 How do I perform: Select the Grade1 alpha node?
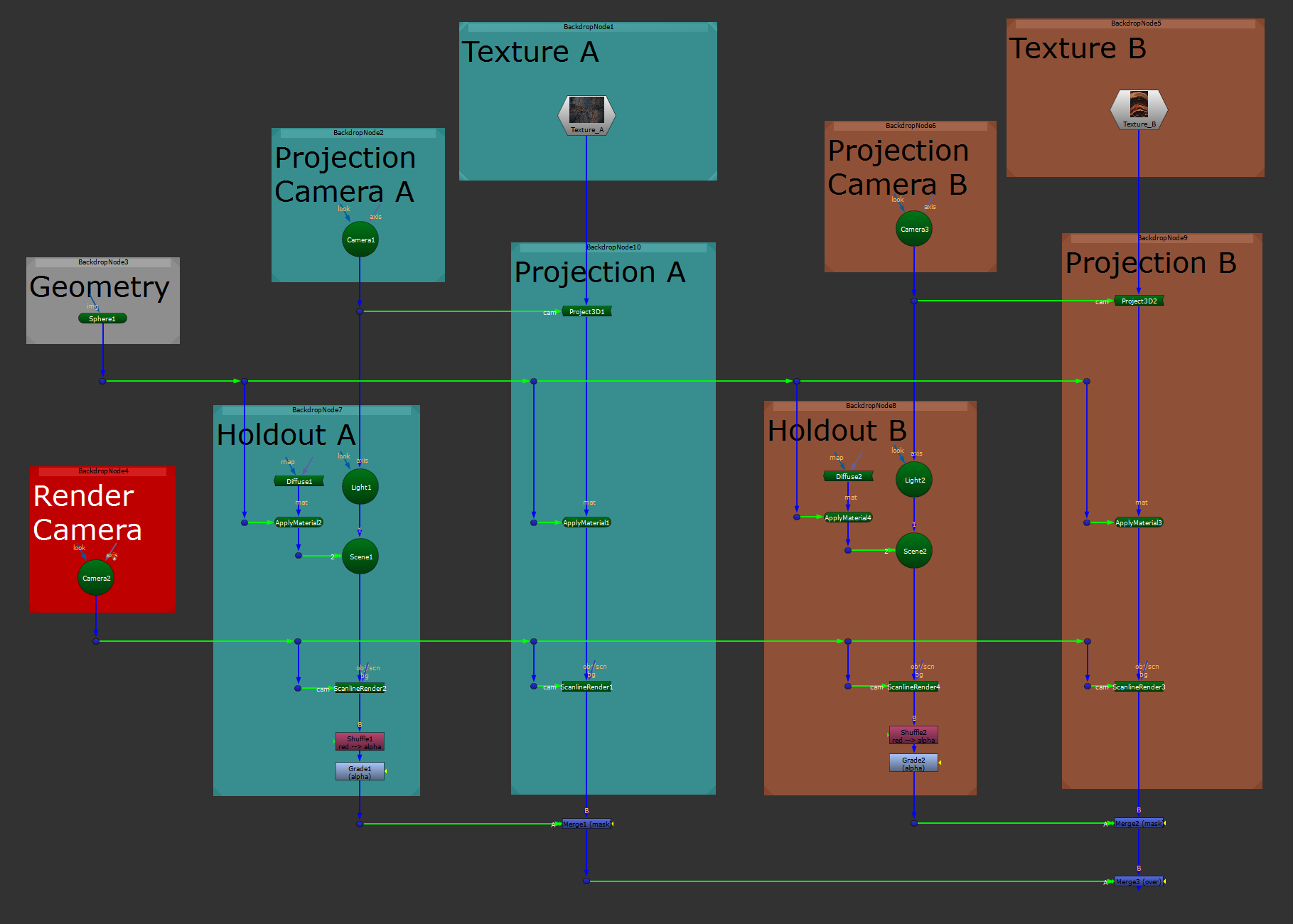(360, 772)
